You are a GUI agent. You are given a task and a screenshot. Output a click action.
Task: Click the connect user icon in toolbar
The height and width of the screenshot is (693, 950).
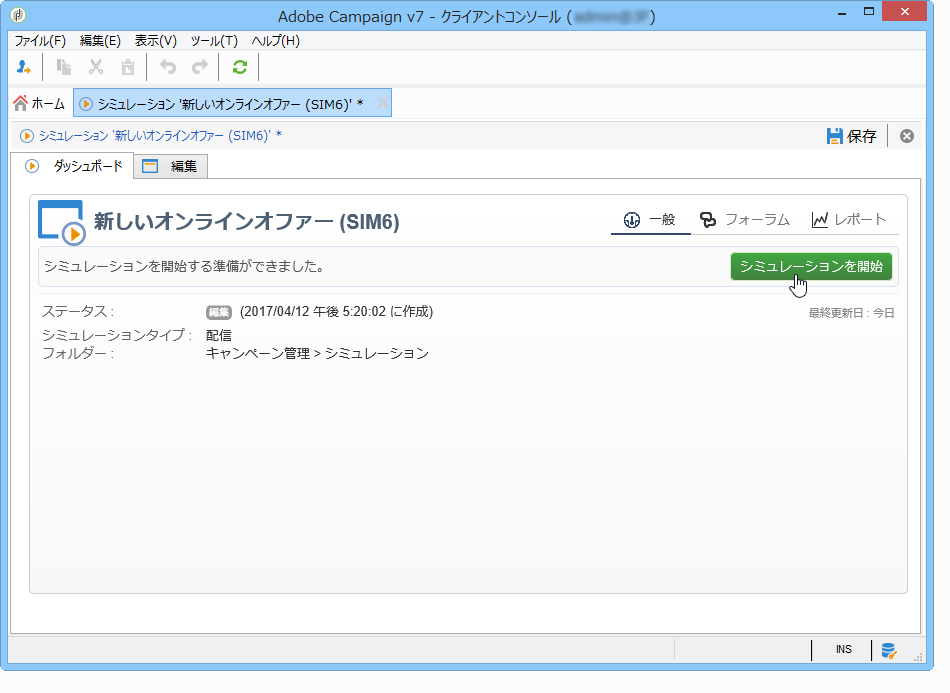pyautogui.click(x=24, y=67)
